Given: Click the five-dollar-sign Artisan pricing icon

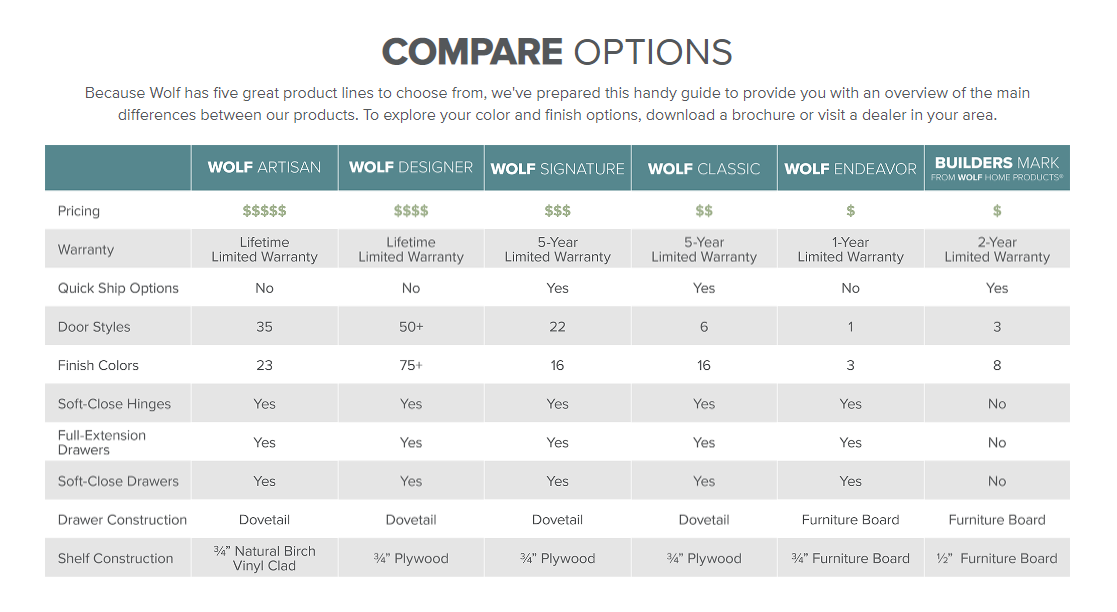Looking at the screenshot, I should (264, 211).
